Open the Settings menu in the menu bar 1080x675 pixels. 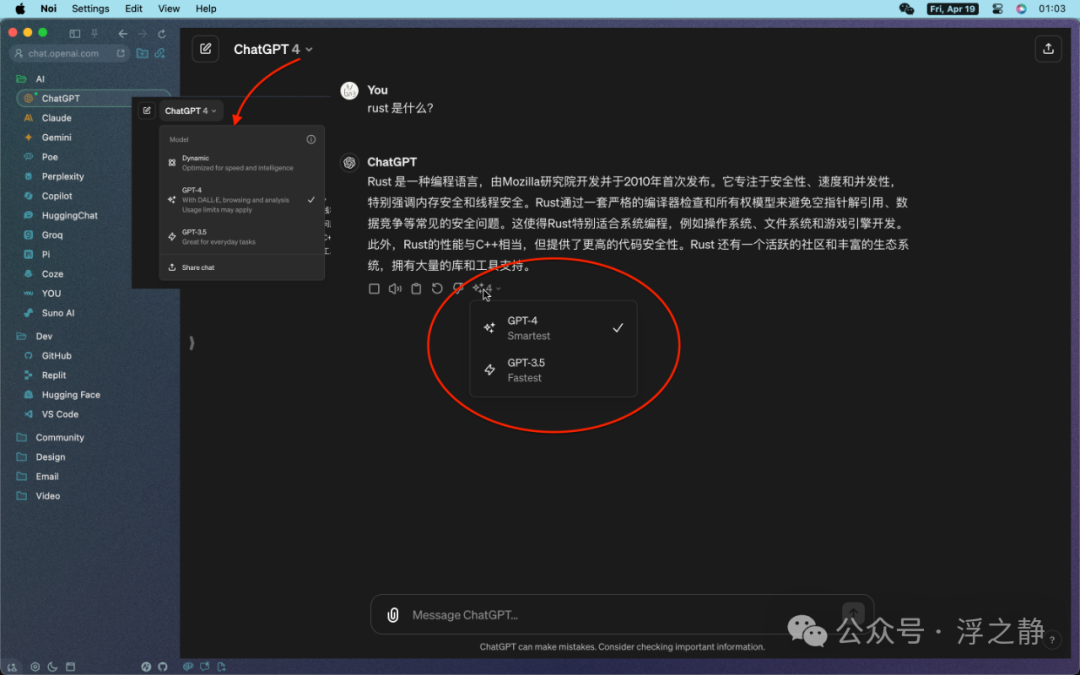pos(90,9)
